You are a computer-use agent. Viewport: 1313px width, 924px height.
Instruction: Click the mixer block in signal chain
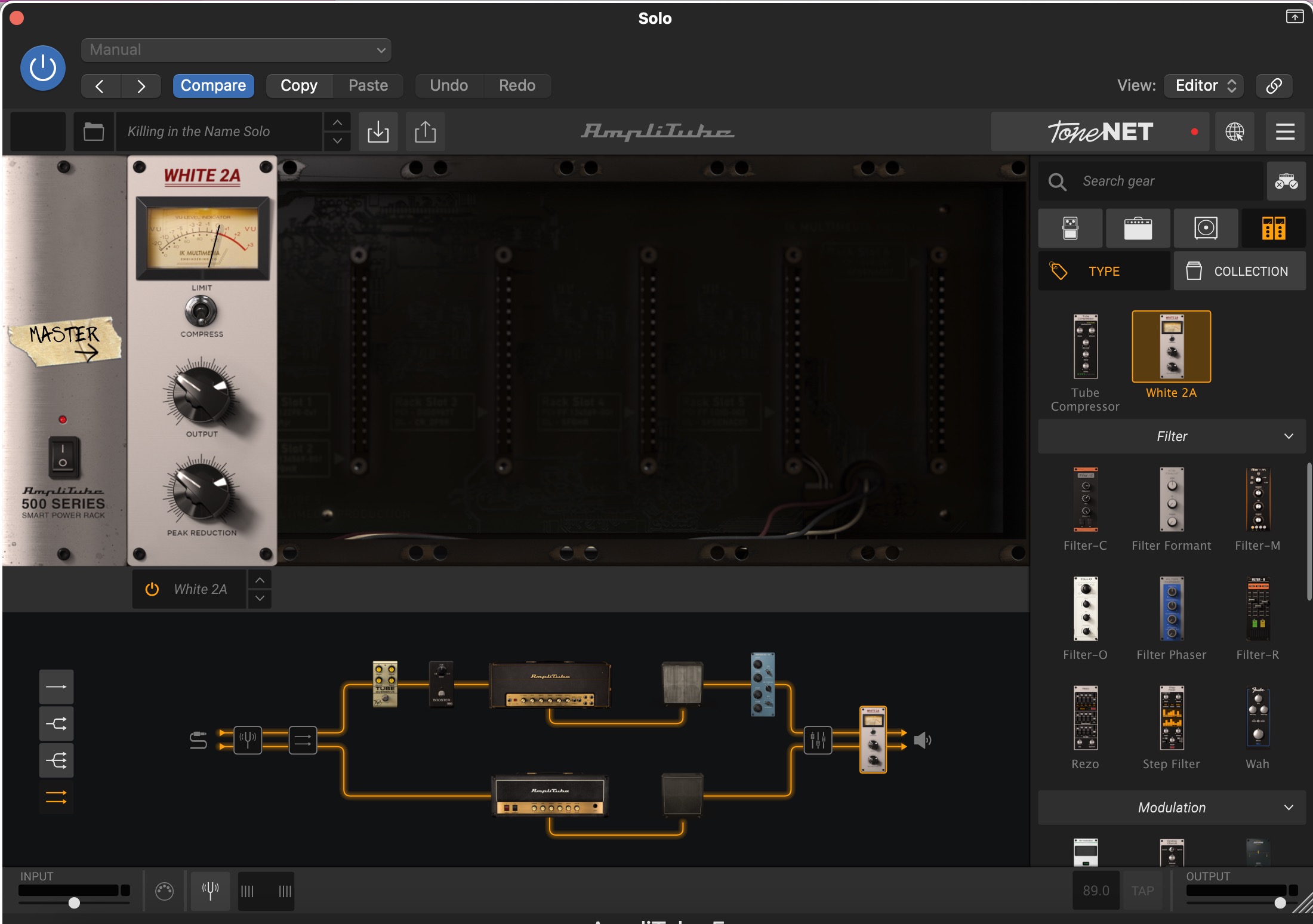818,740
